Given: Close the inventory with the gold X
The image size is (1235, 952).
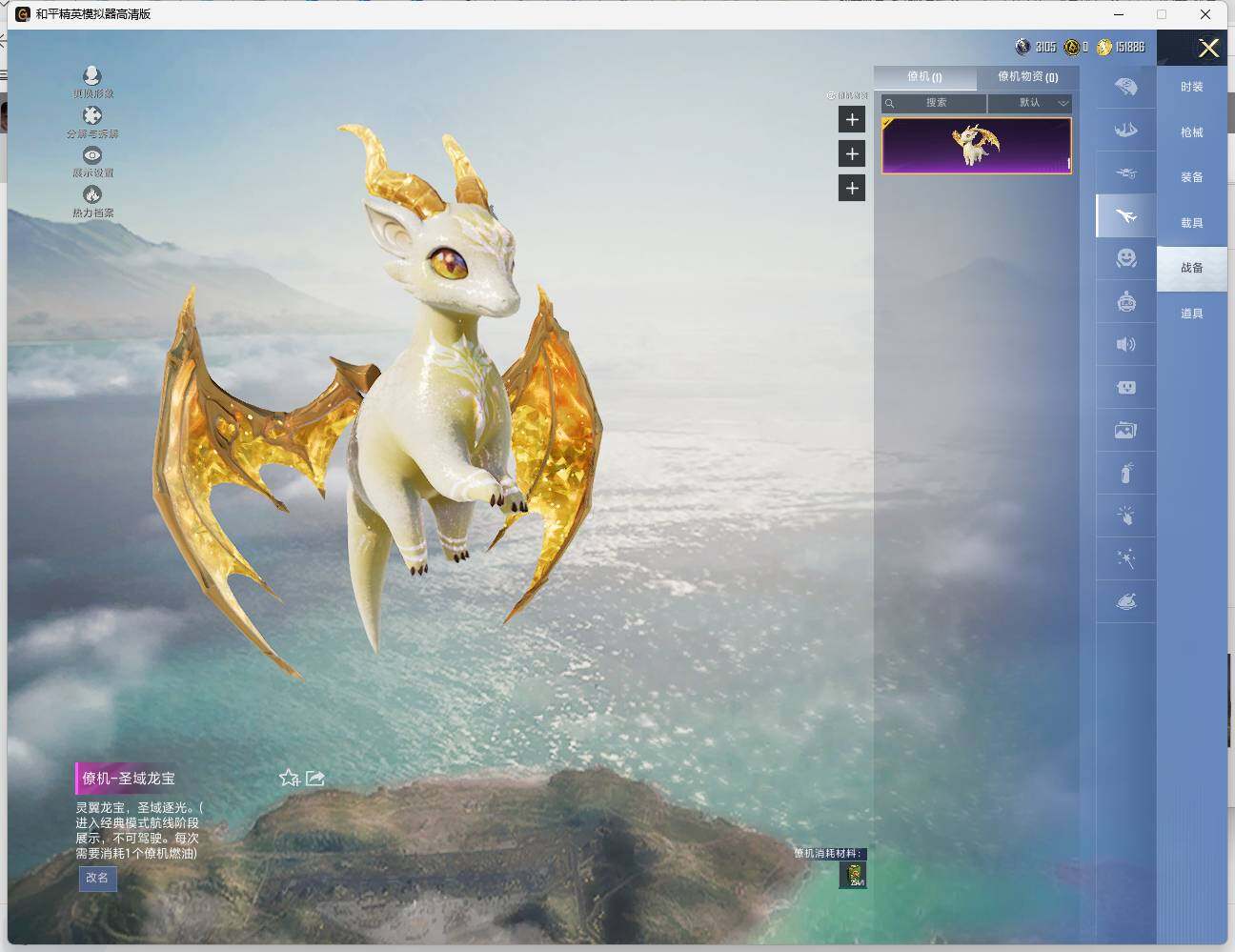Looking at the screenshot, I should [x=1208, y=48].
